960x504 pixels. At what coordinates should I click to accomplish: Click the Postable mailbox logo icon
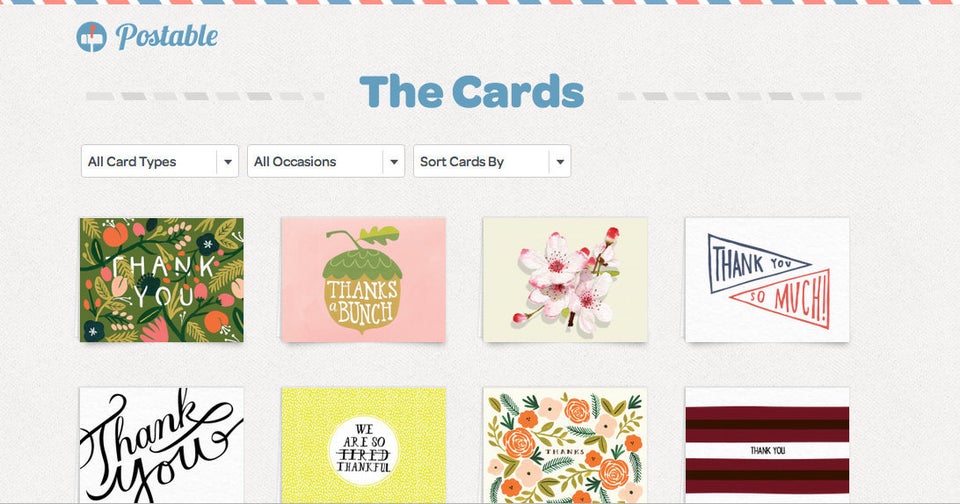tap(92, 37)
